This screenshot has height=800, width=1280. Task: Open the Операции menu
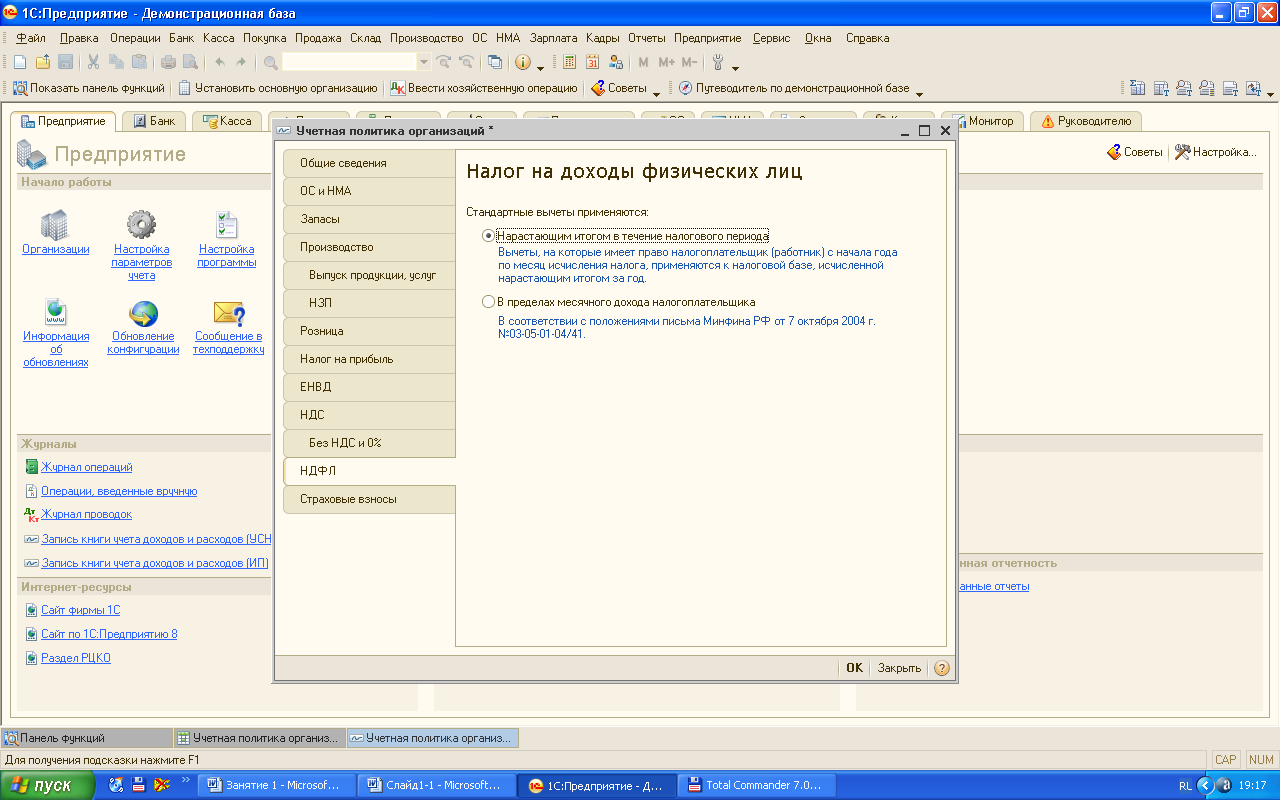coord(135,38)
